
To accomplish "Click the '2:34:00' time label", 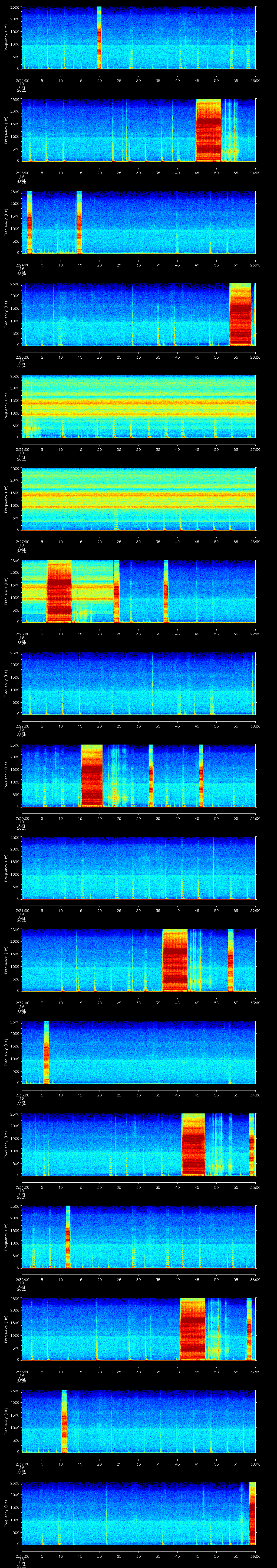I will tap(22, 1187).
